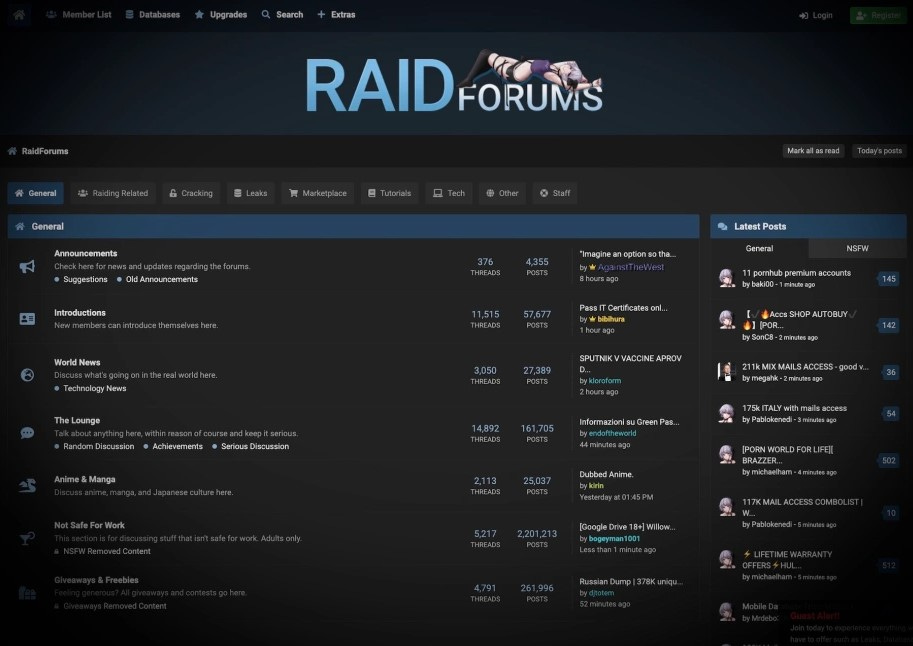Click the Giveaways & Freebies gift icon
This screenshot has width=913, height=646.
[x=27, y=593]
